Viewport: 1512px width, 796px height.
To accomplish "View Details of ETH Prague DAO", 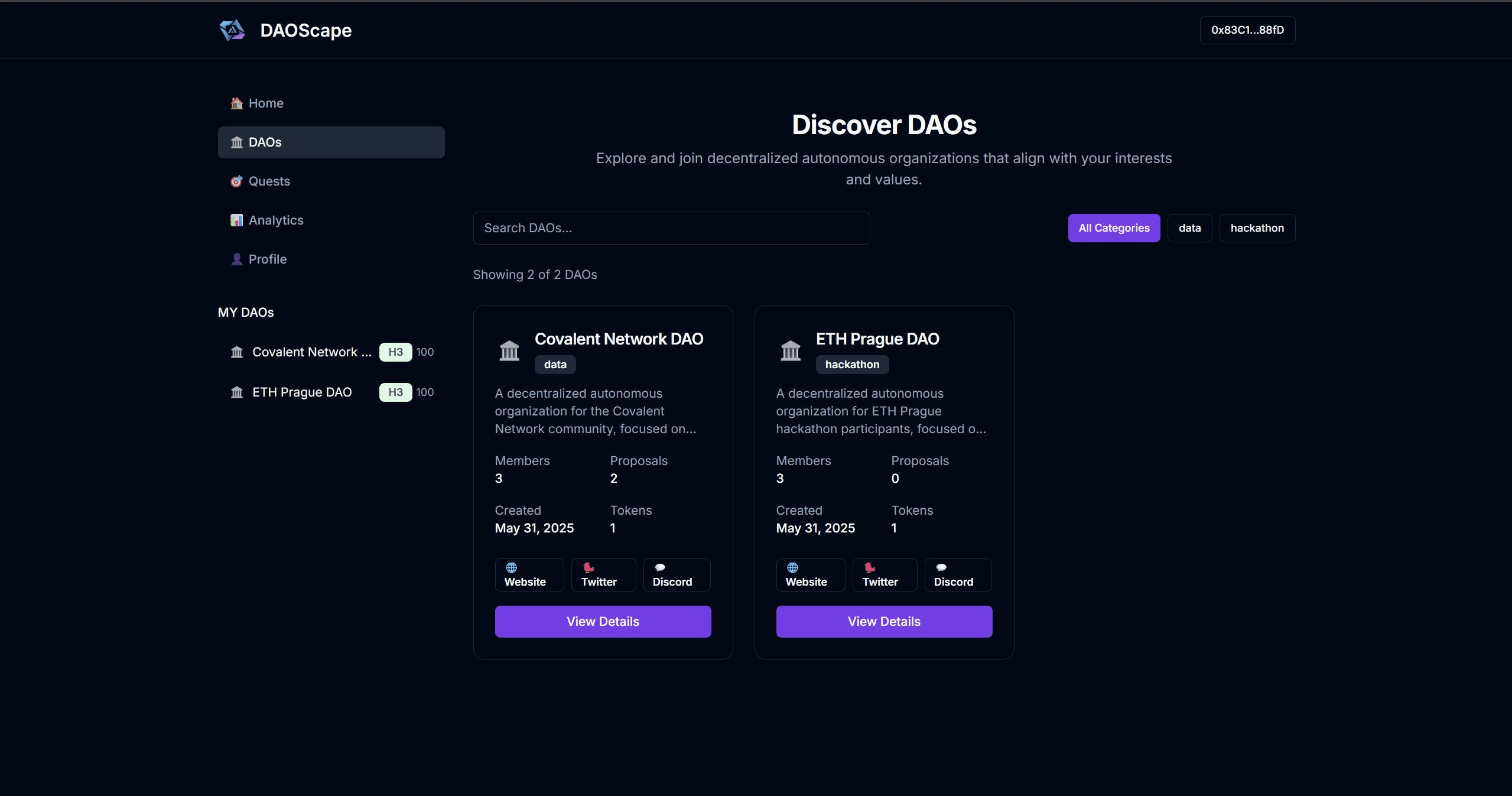I will tap(883, 622).
